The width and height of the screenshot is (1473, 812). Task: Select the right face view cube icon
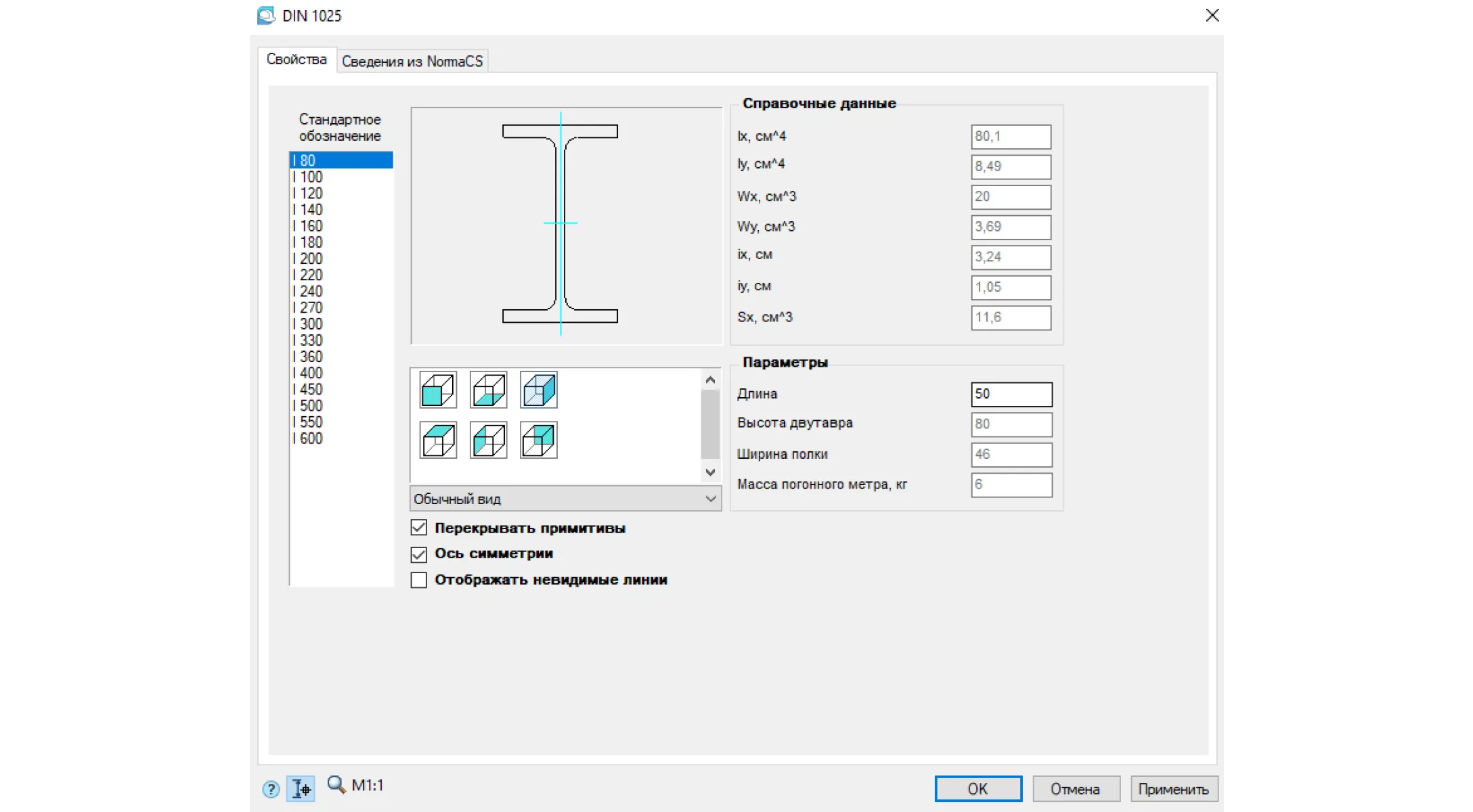(x=539, y=390)
